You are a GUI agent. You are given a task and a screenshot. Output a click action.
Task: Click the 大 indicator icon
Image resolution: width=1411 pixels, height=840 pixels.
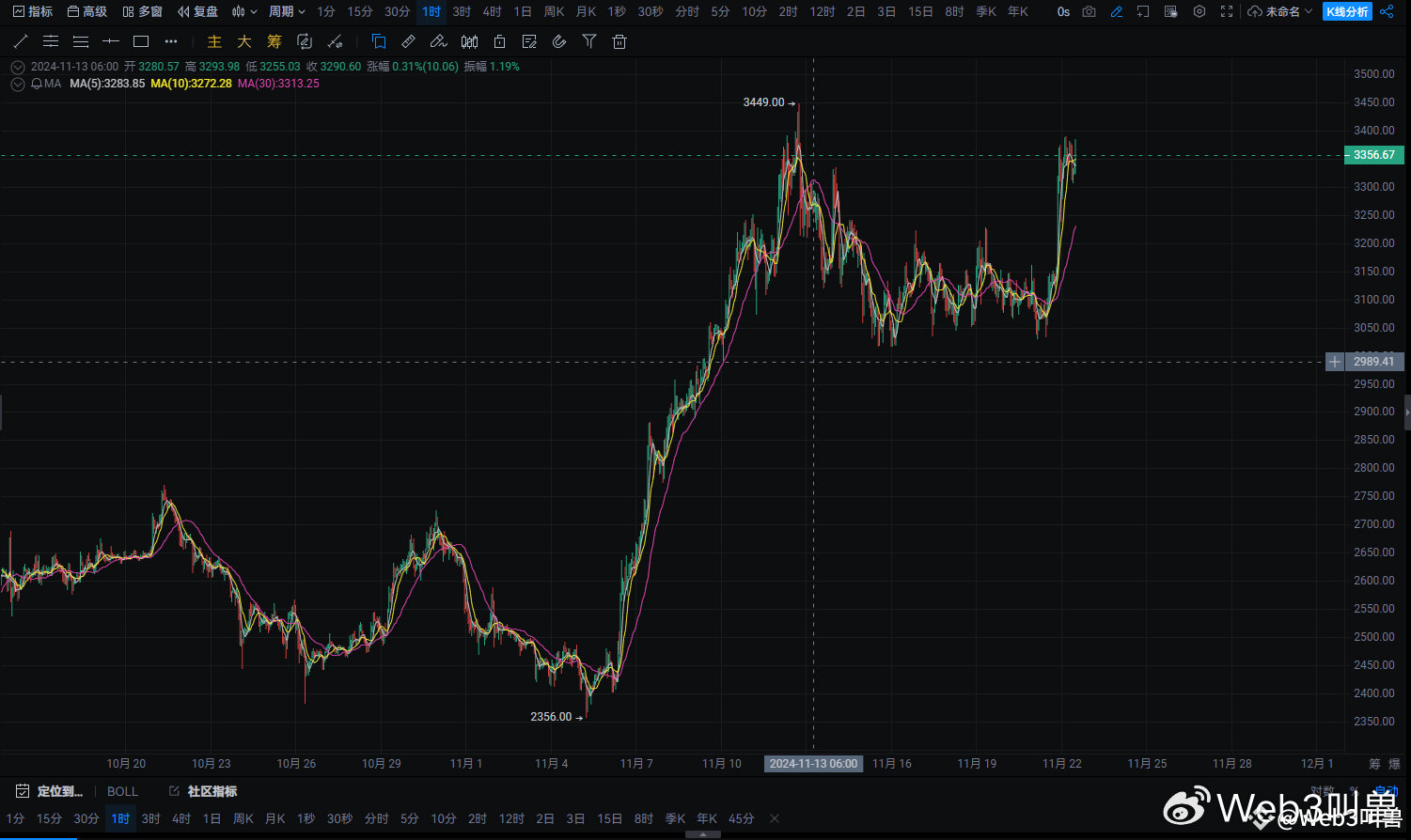pos(244,41)
